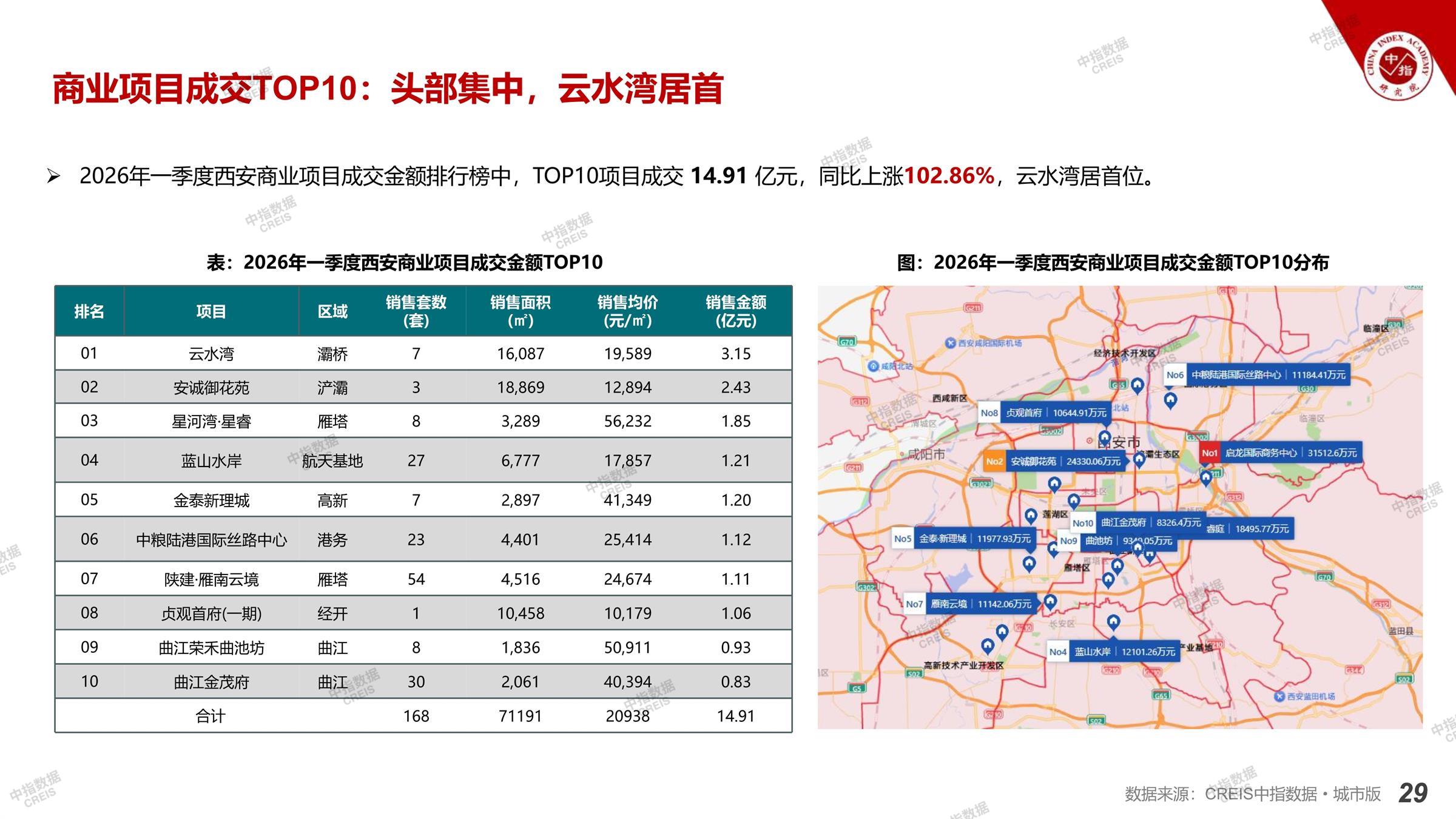Click the house pin under No5 金泰新理城

pyautogui.click(x=1029, y=564)
